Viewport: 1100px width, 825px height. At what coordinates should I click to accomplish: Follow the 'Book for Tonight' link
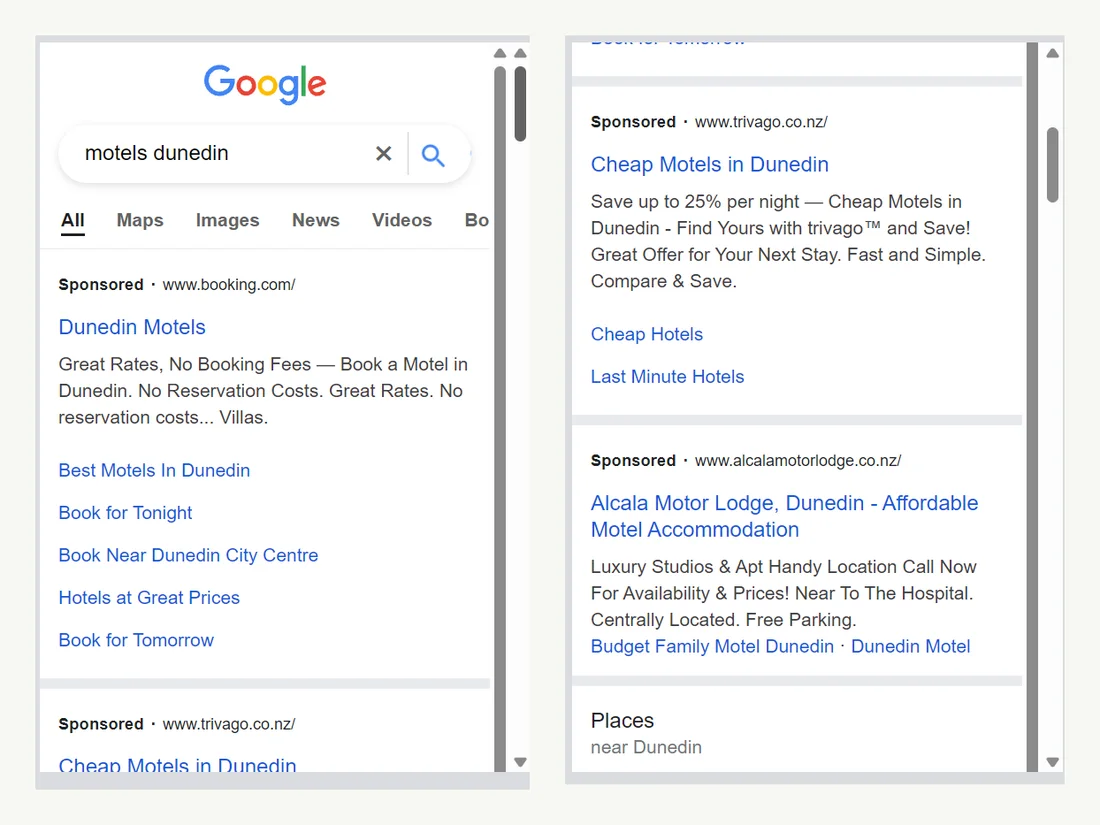[126, 513]
